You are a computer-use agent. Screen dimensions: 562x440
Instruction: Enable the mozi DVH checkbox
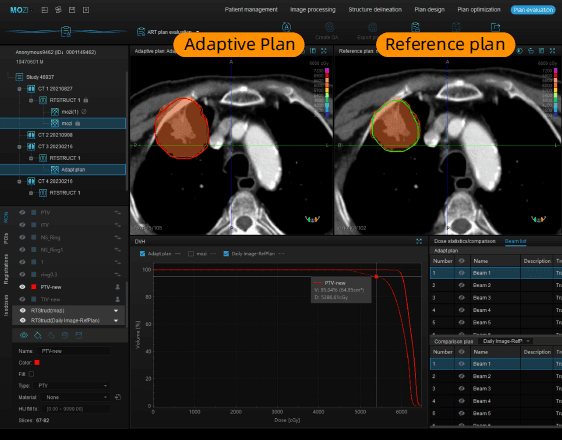(191, 254)
